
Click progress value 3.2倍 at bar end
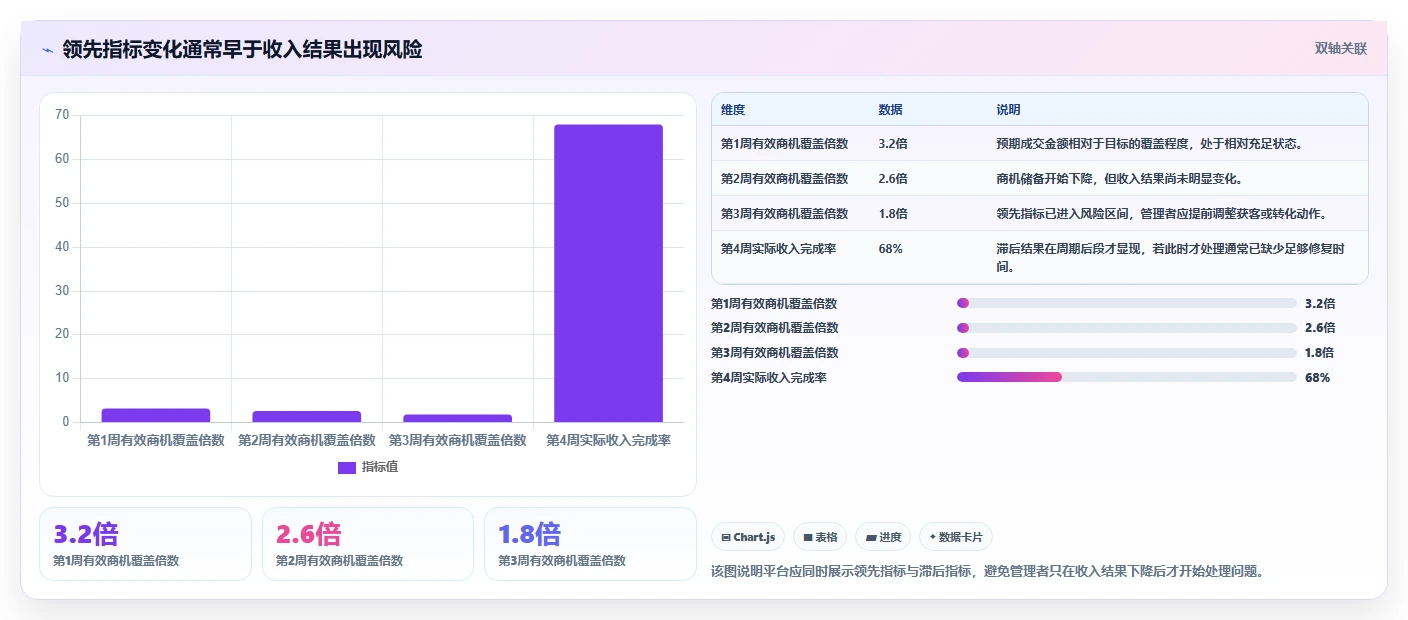pyautogui.click(x=1320, y=303)
